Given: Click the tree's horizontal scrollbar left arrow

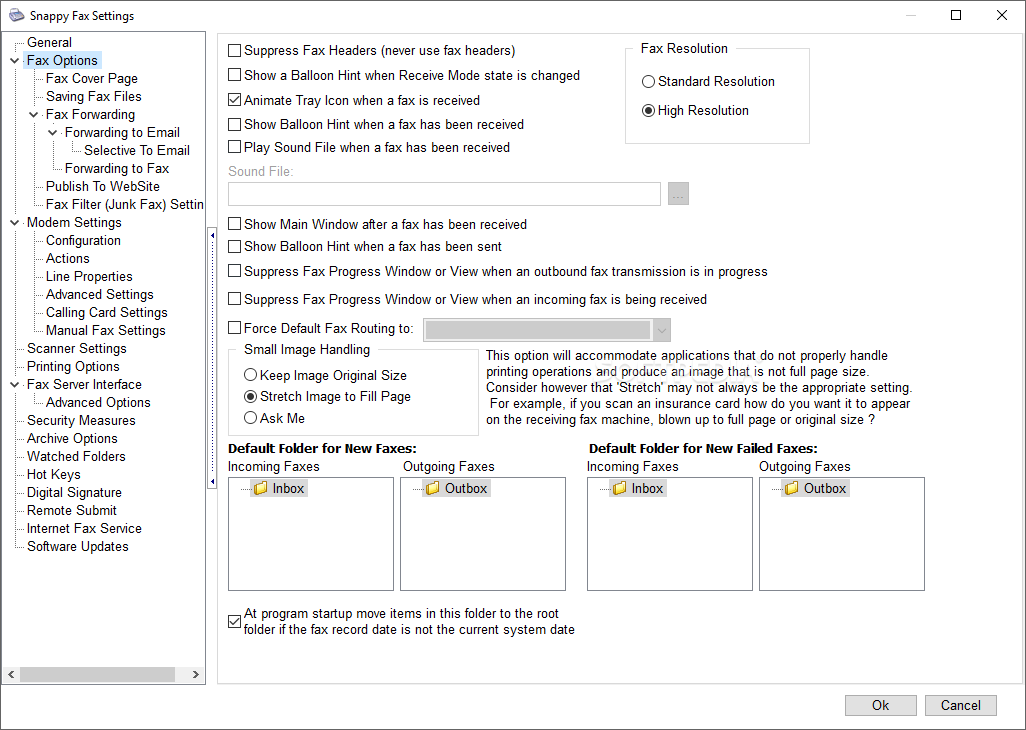Looking at the screenshot, I should pos(11,674).
